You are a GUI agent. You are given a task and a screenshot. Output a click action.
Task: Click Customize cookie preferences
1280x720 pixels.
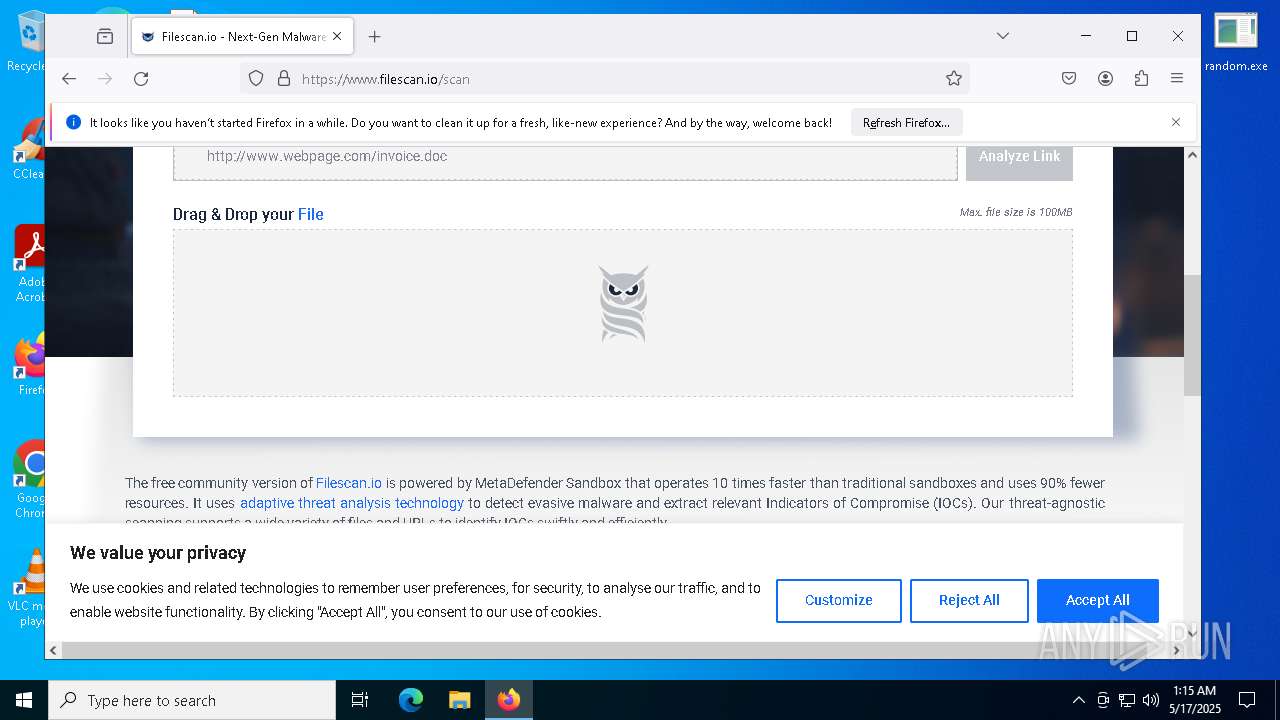point(838,600)
